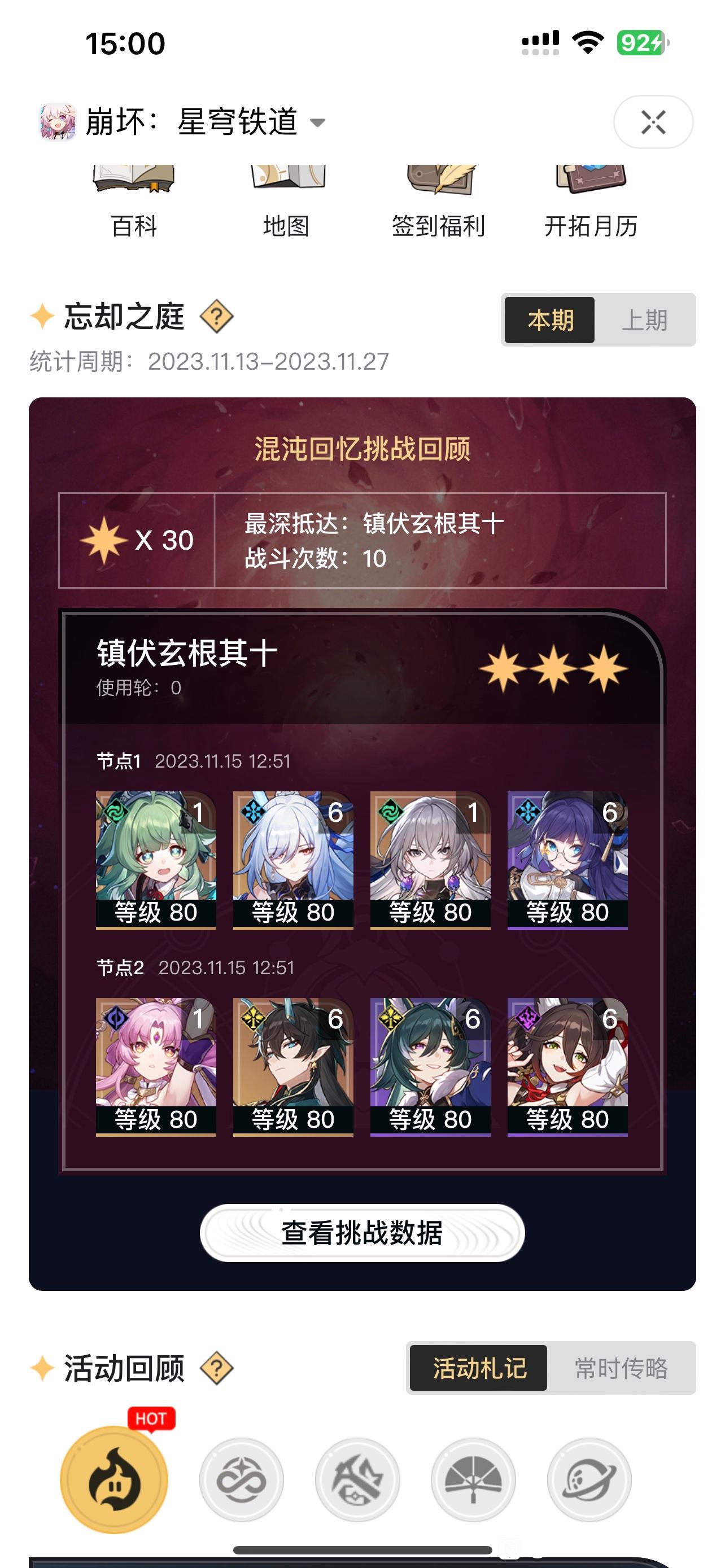Click the help icon beside 活动回顾
Image resolution: width=725 pixels, height=1568 pixels.
(217, 1368)
